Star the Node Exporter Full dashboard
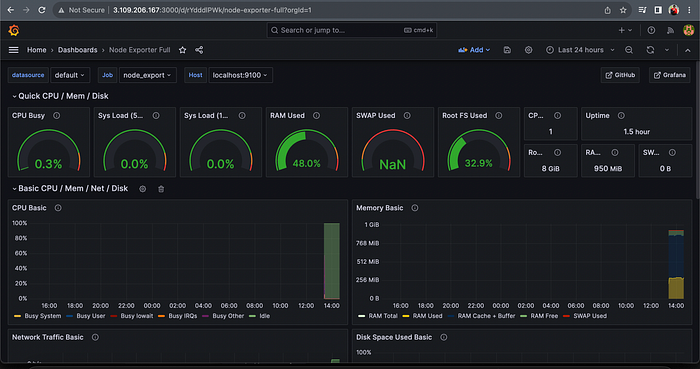This screenshot has width=700, height=369. [183, 50]
